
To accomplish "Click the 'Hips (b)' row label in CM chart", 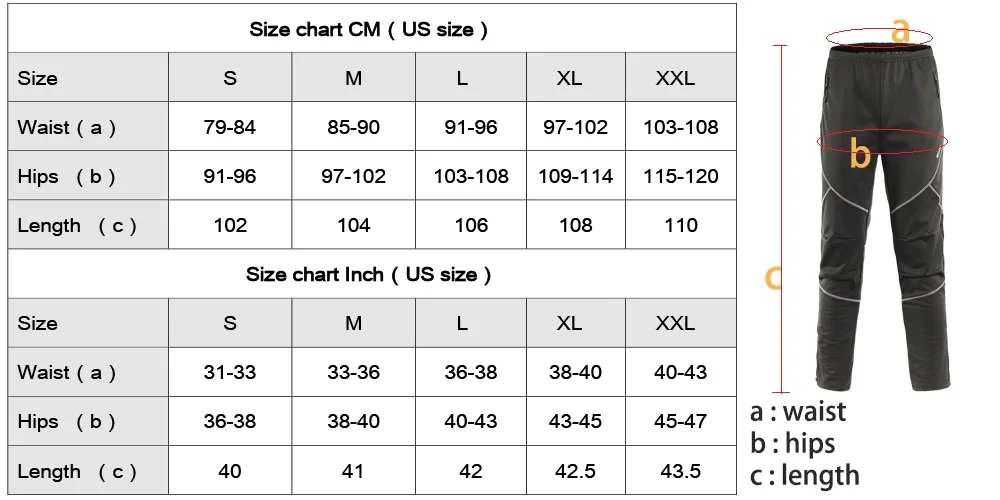I will tap(66, 177).
